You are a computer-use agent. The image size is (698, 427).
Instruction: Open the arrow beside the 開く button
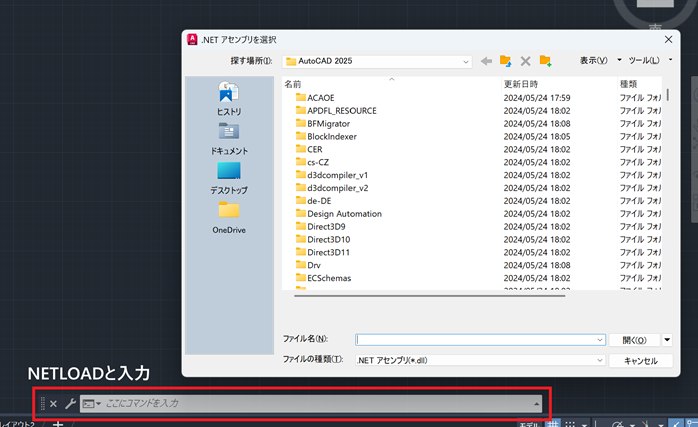pos(667,340)
